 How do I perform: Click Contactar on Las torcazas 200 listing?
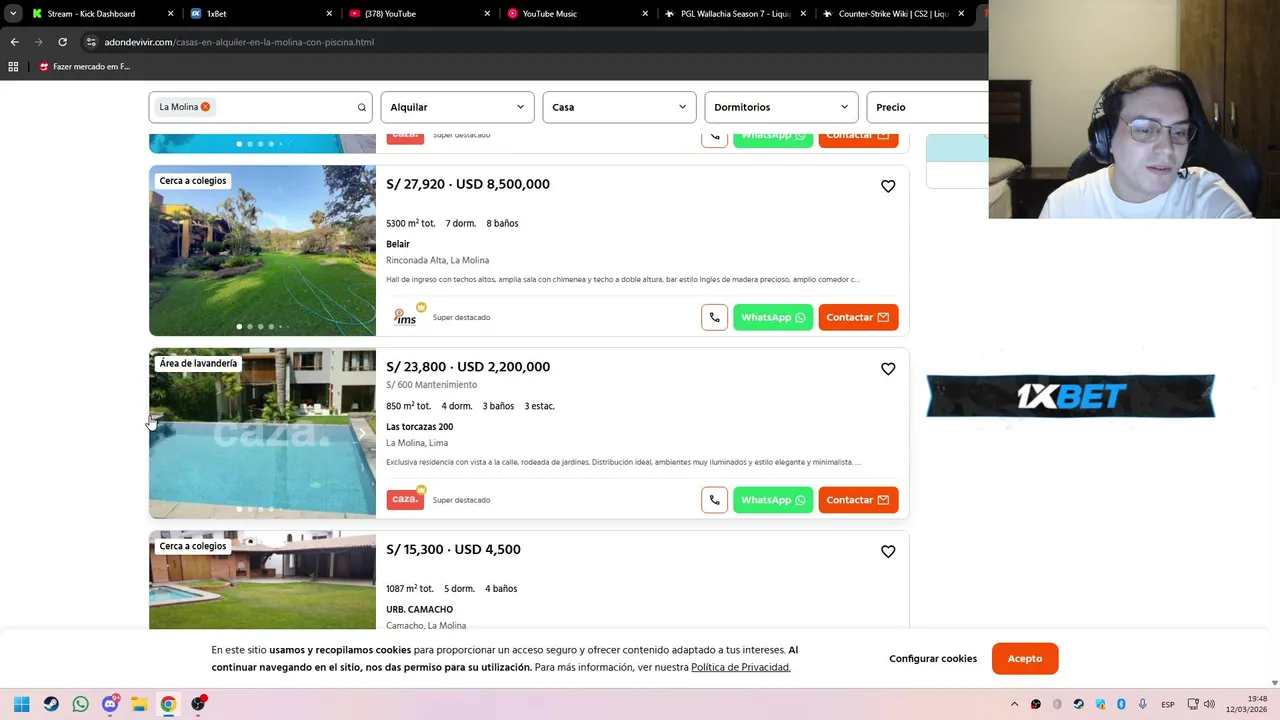pyautogui.click(x=858, y=500)
